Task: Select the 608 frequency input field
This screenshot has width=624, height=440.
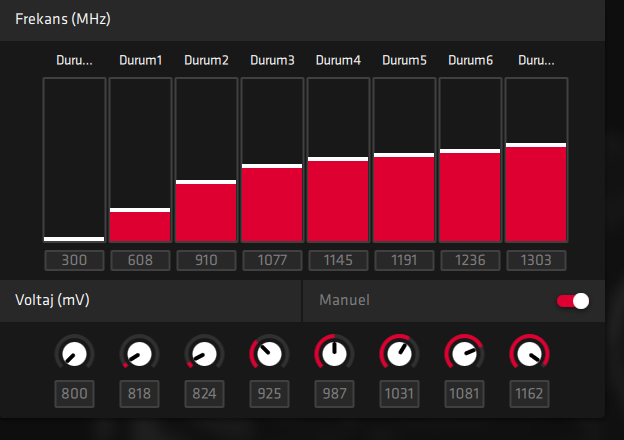Action: pyautogui.click(x=140, y=260)
